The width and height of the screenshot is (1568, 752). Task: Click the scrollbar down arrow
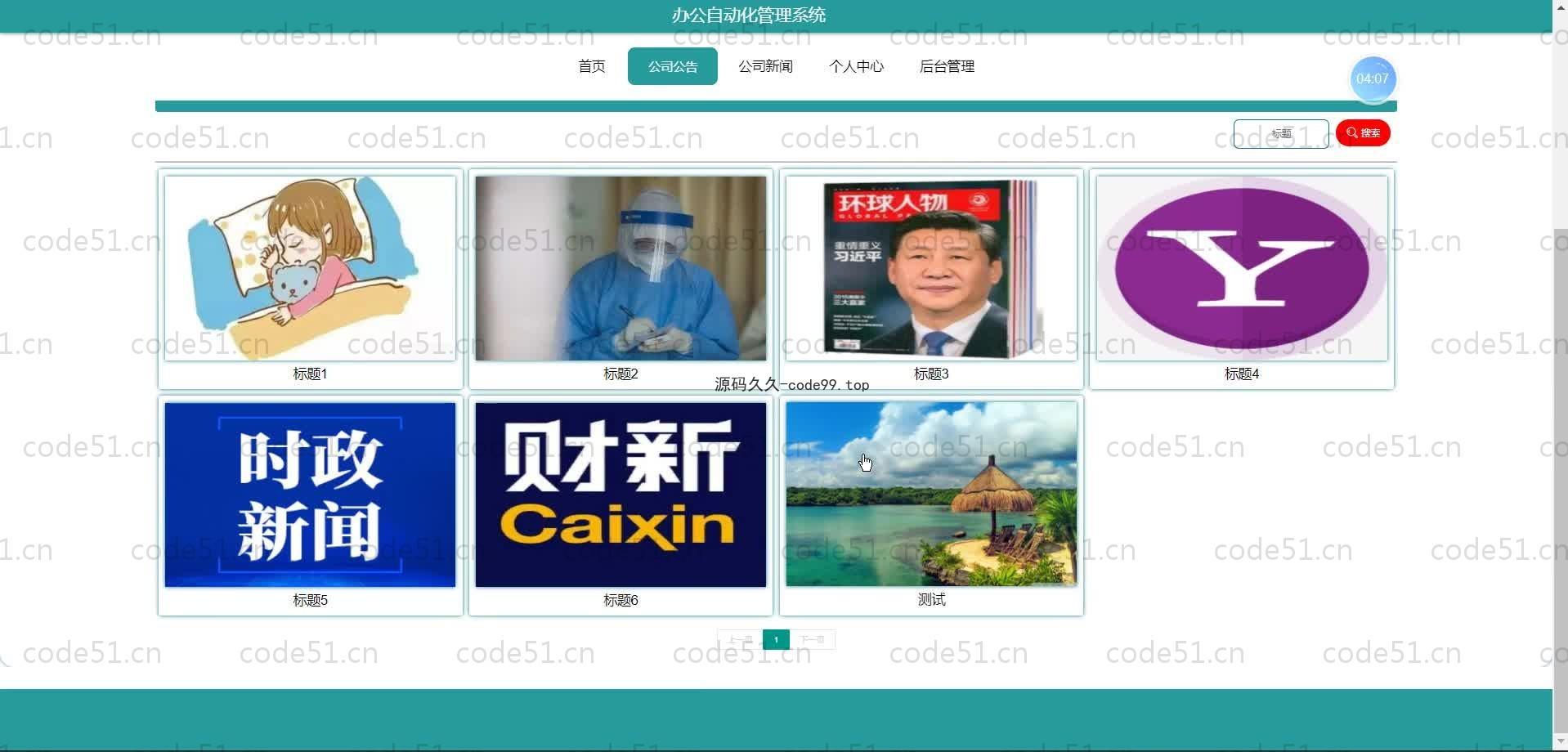(1560, 742)
